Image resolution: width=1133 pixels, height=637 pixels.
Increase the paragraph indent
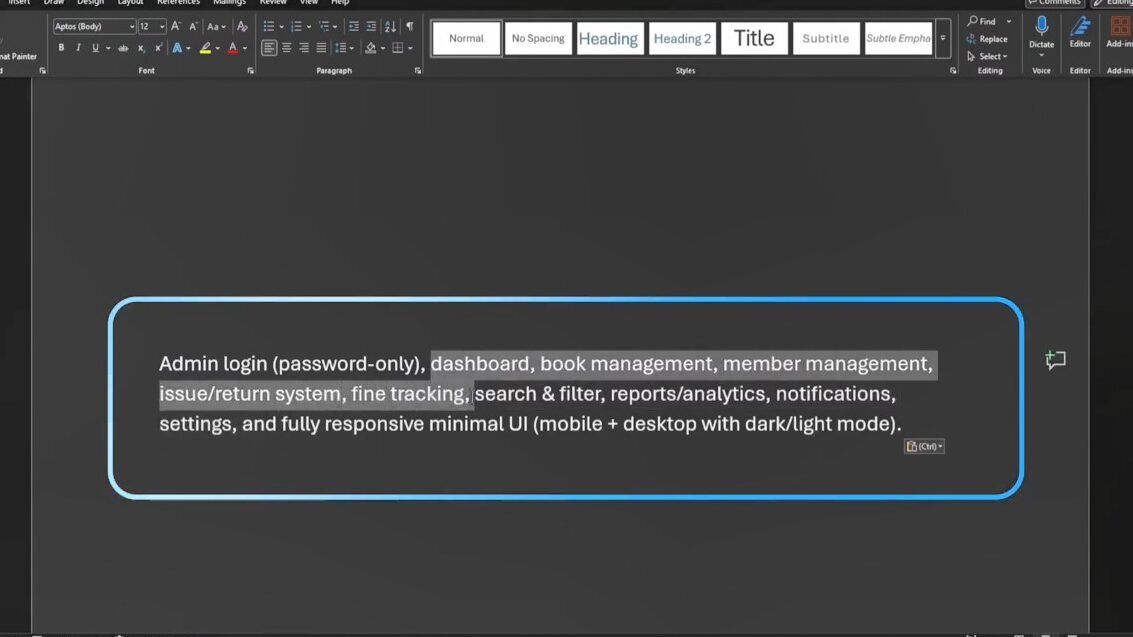tap(371, 27)
